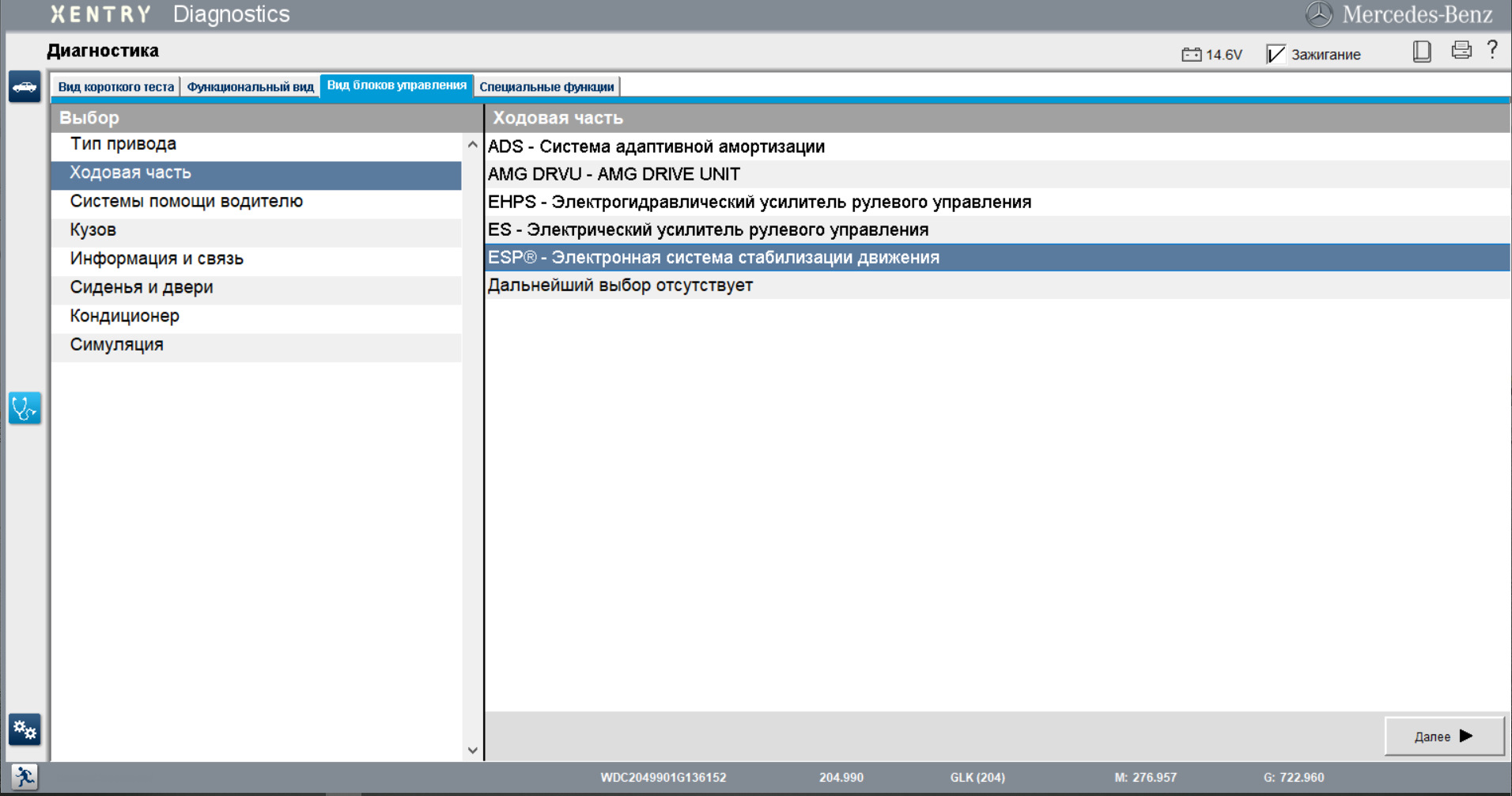Click the printer icon

click(1461, 50)
